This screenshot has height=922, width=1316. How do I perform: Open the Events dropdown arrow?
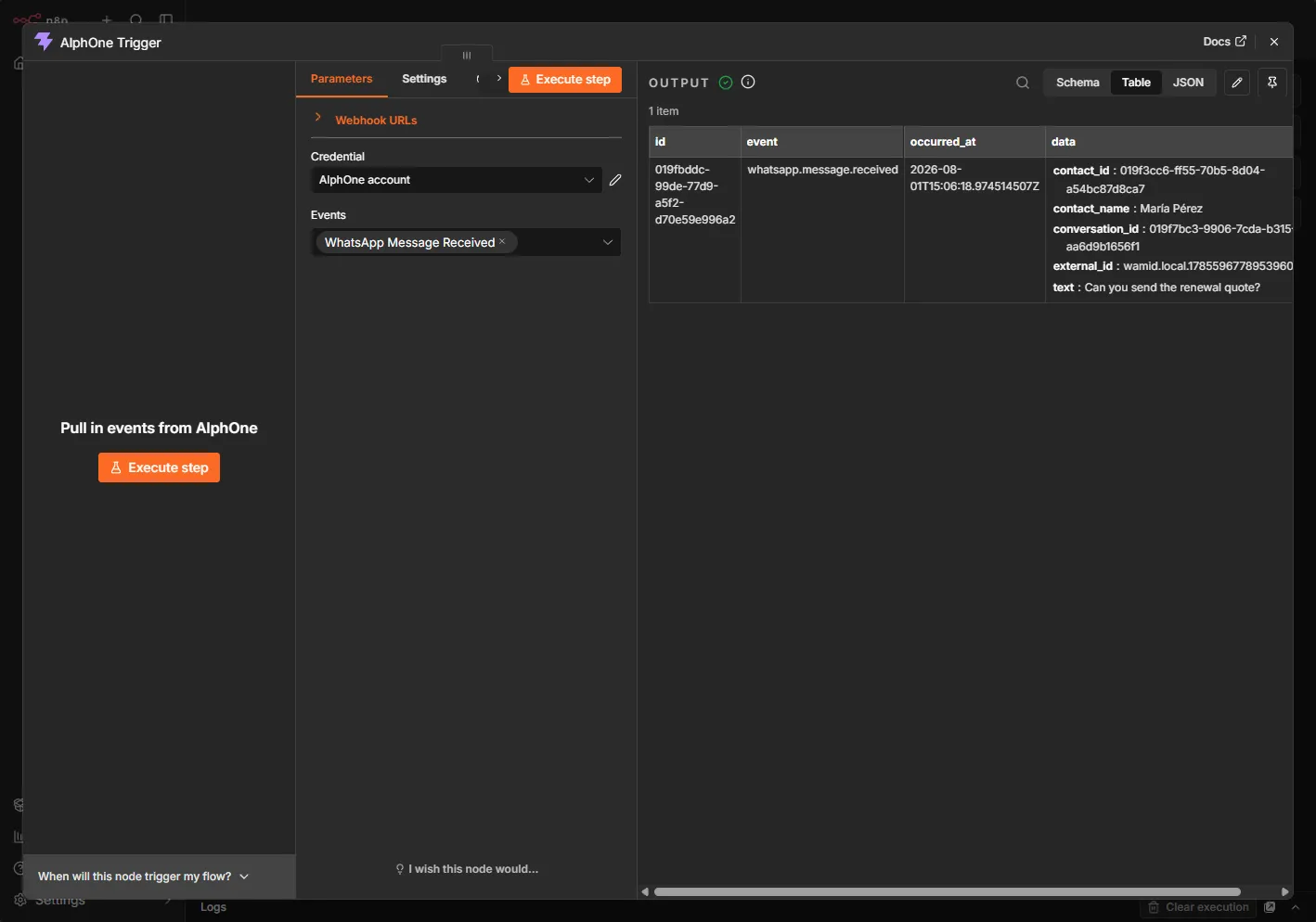tap(608, 242)
